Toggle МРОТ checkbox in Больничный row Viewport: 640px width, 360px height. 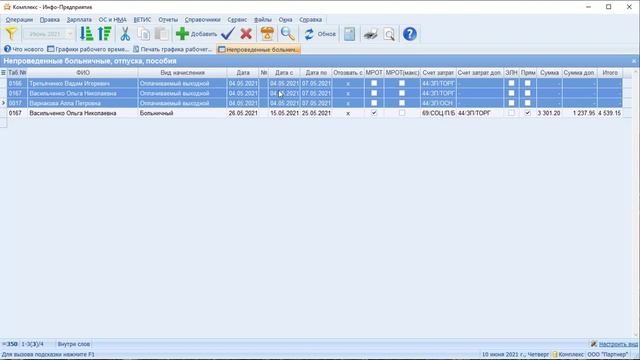click(374, 113)
